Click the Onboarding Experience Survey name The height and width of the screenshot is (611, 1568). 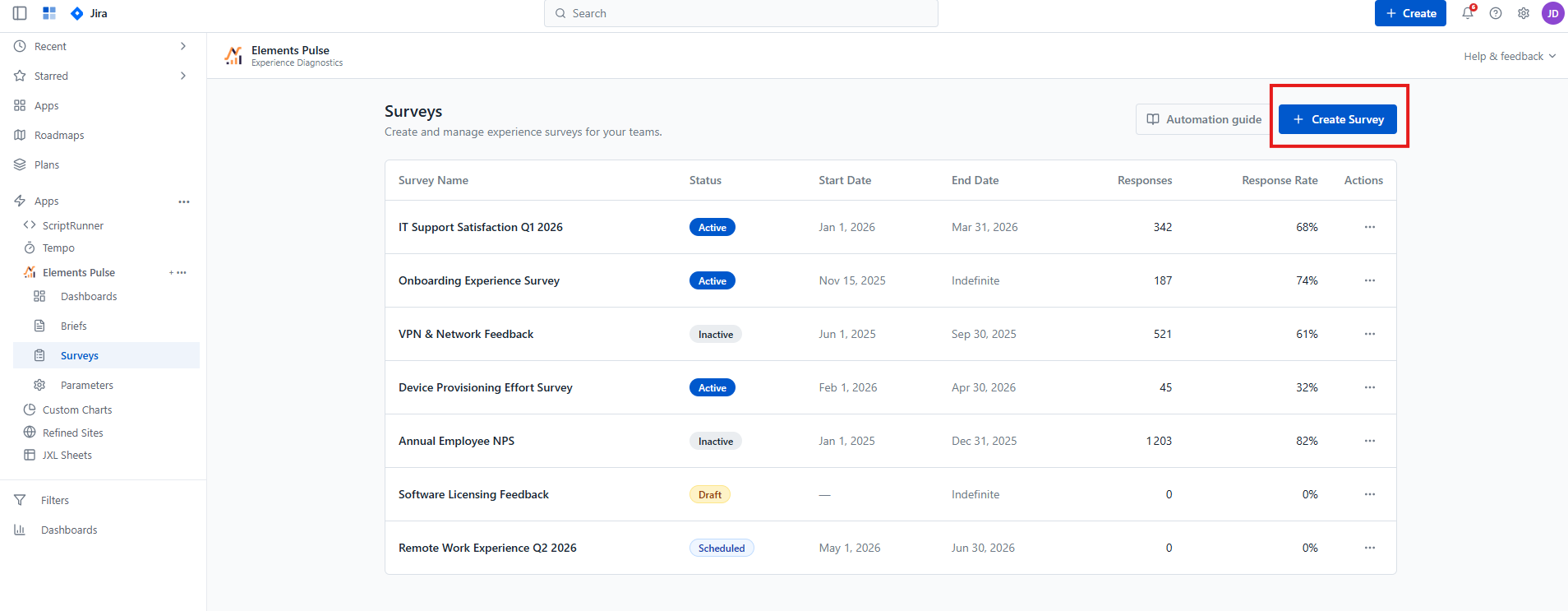(479, 280)
